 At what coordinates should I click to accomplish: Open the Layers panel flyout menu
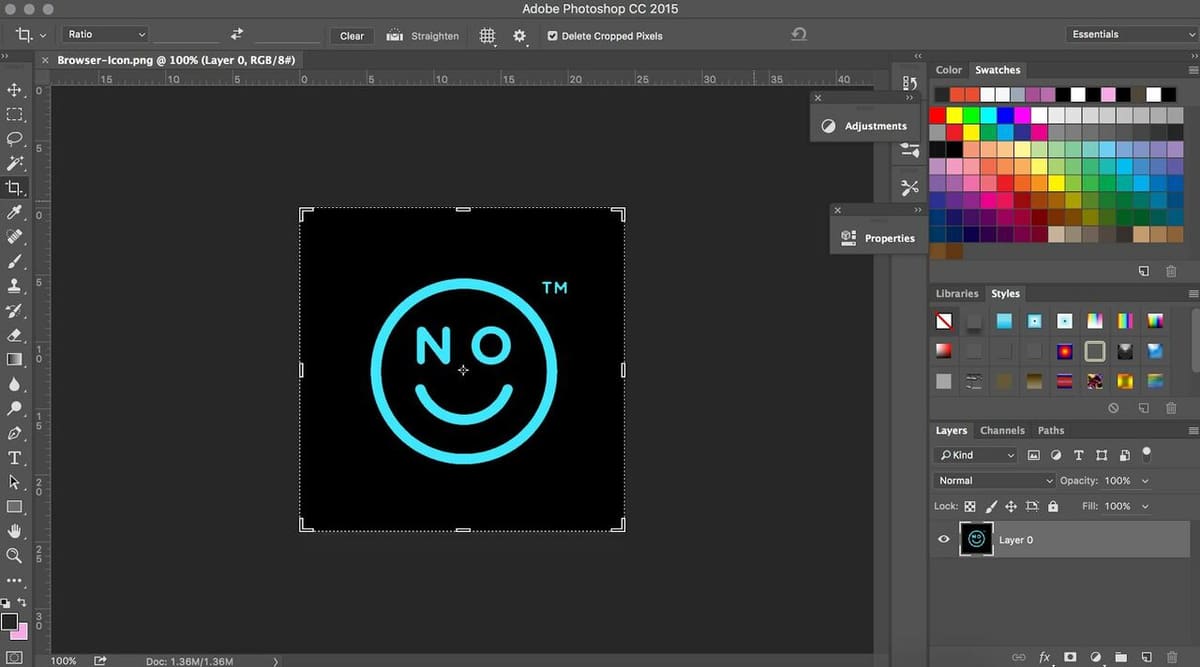1193,431
